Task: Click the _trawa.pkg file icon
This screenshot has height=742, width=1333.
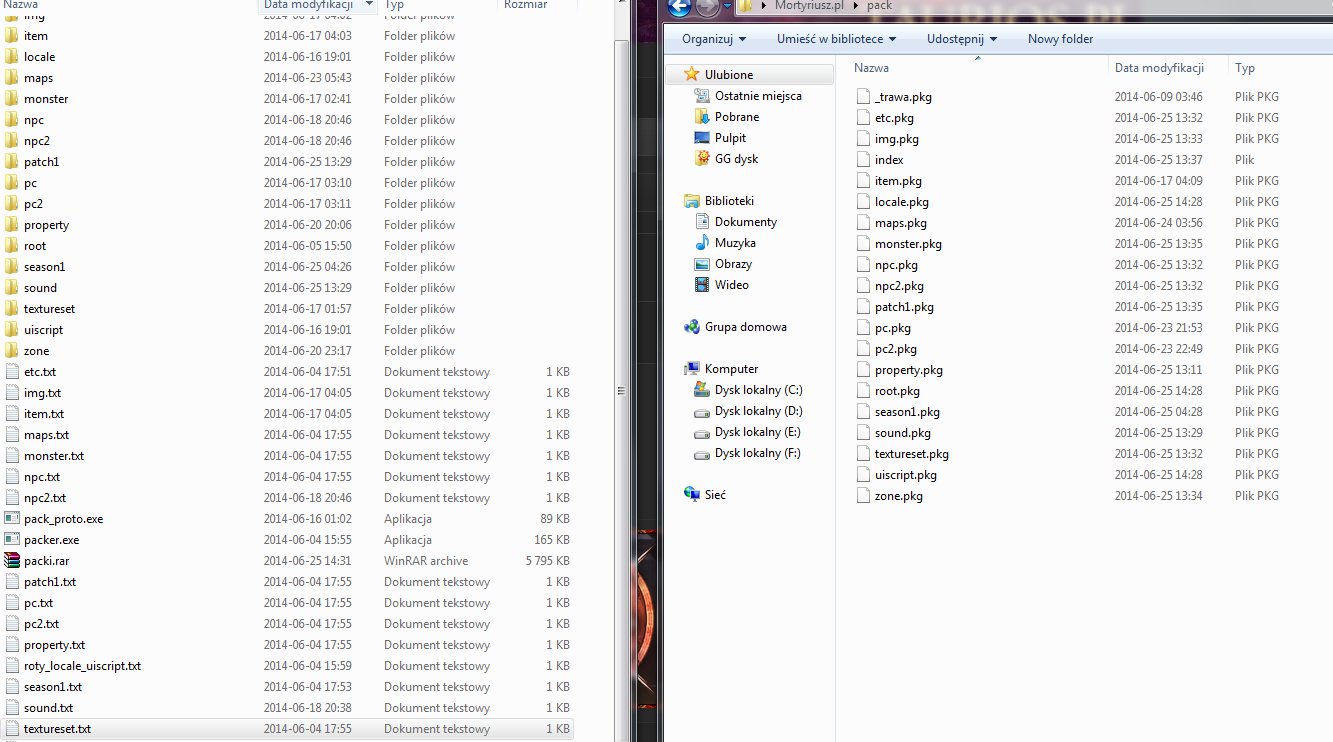Action: pos(864,97)
